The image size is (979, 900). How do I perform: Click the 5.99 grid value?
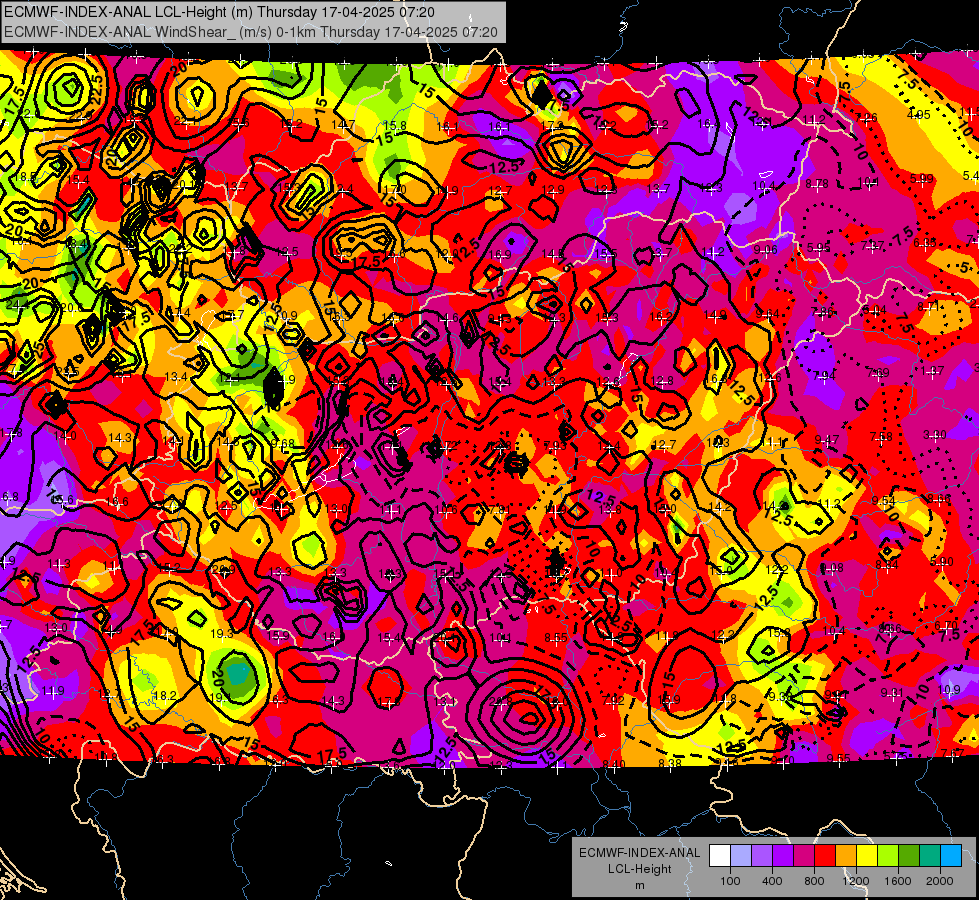[922, 179]
